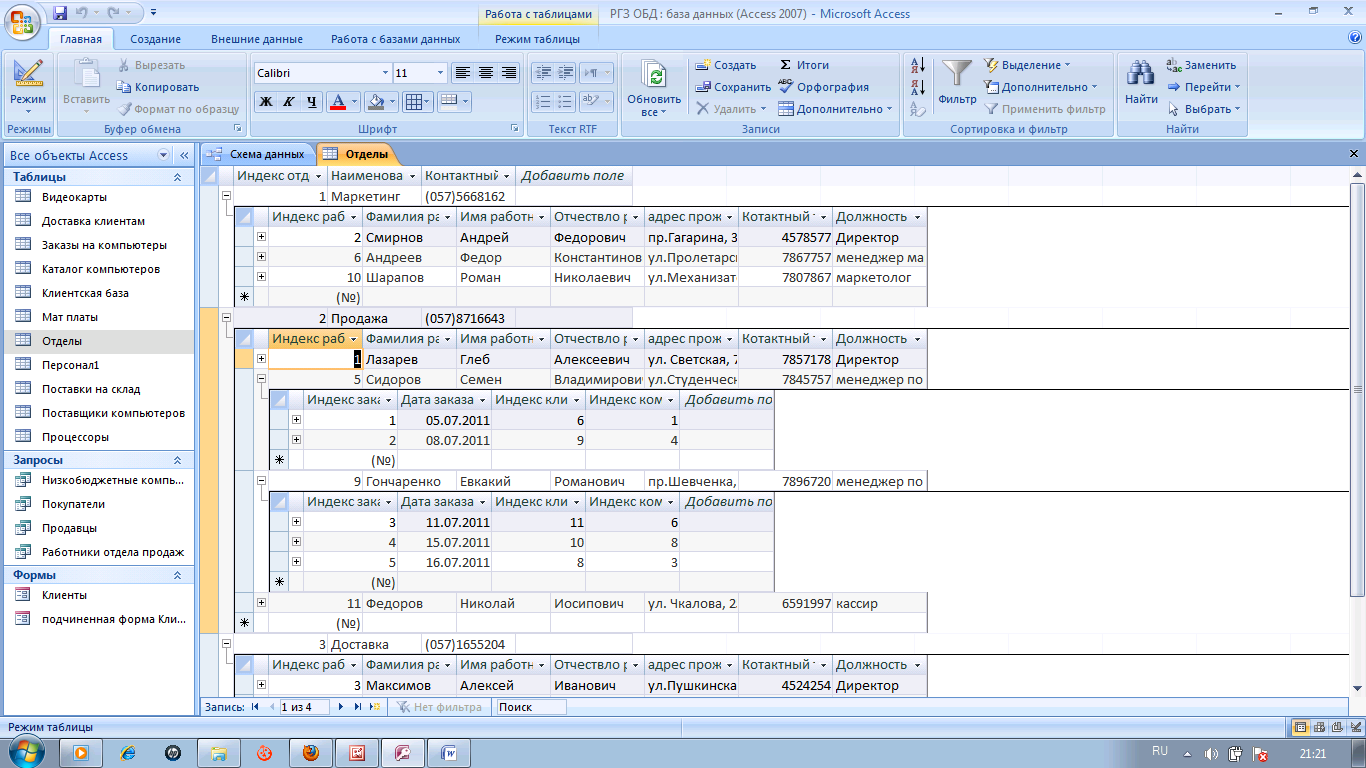Collapse the Запросы group
1366x768 pixels.
coord(177,460)
